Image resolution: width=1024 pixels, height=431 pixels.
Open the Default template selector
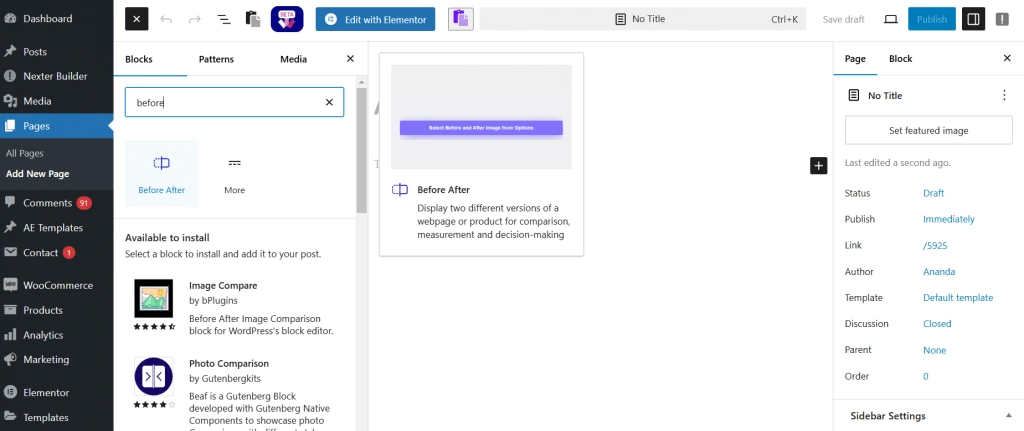[957, 298]
